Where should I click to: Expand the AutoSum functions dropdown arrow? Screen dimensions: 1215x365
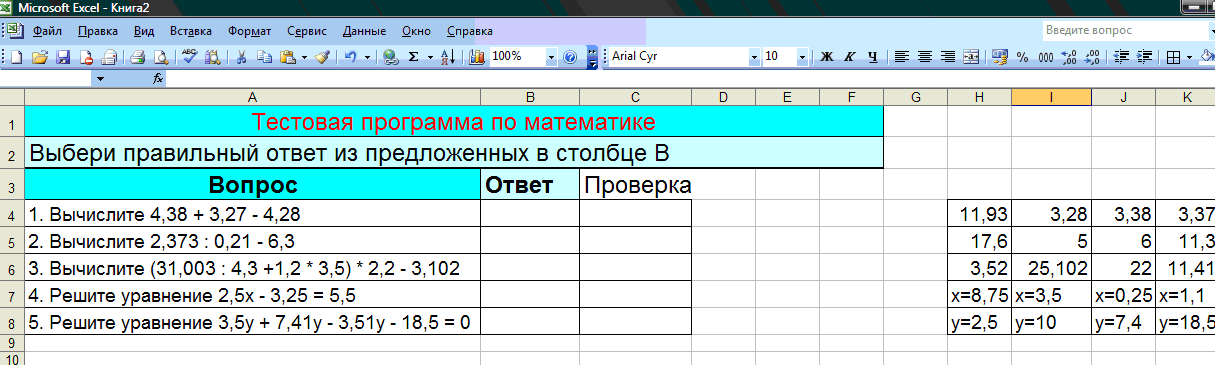click(x=431, y=57)
